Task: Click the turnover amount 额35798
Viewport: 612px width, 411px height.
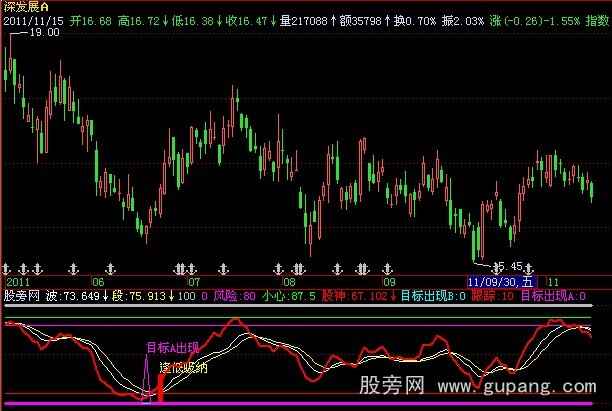Action: click(x=360, y=21)
